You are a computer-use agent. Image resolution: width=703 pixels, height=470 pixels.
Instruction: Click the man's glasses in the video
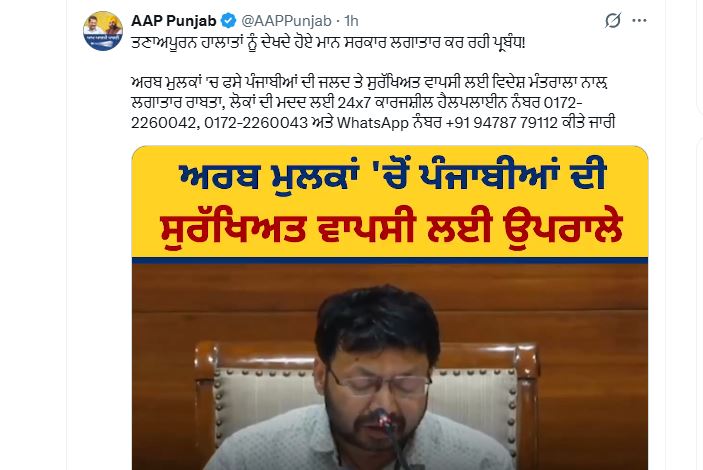pos(379,384)
